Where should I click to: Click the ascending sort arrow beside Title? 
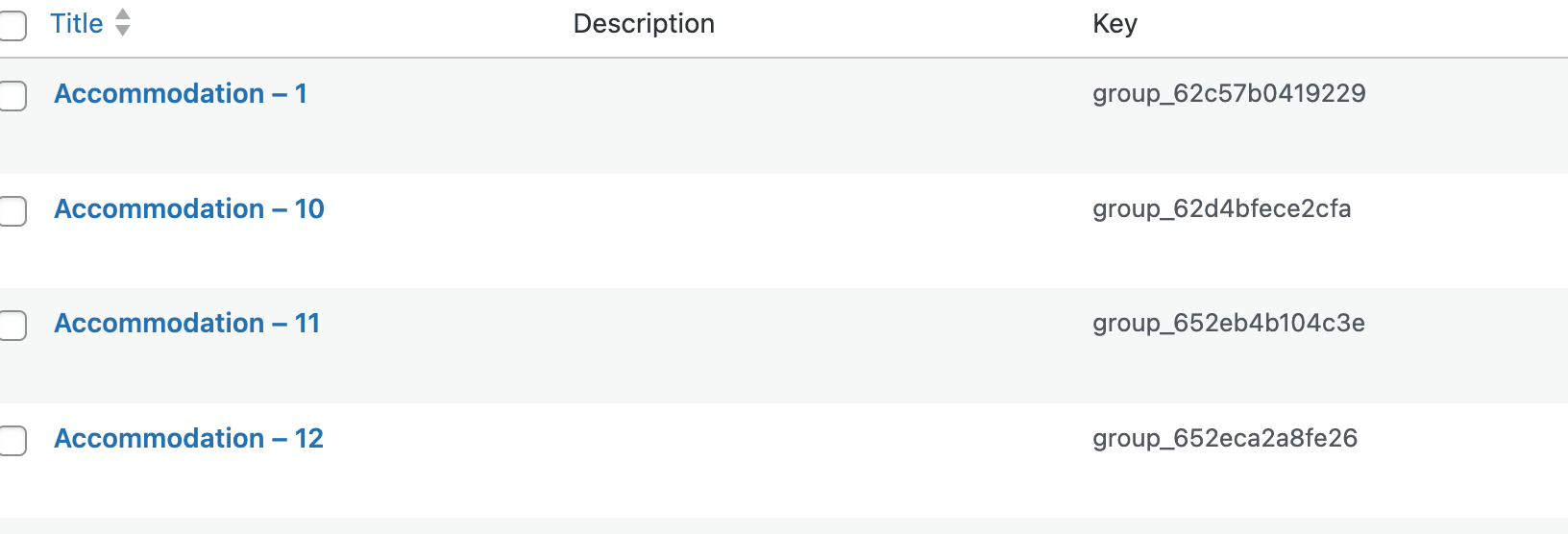[122, 13]
